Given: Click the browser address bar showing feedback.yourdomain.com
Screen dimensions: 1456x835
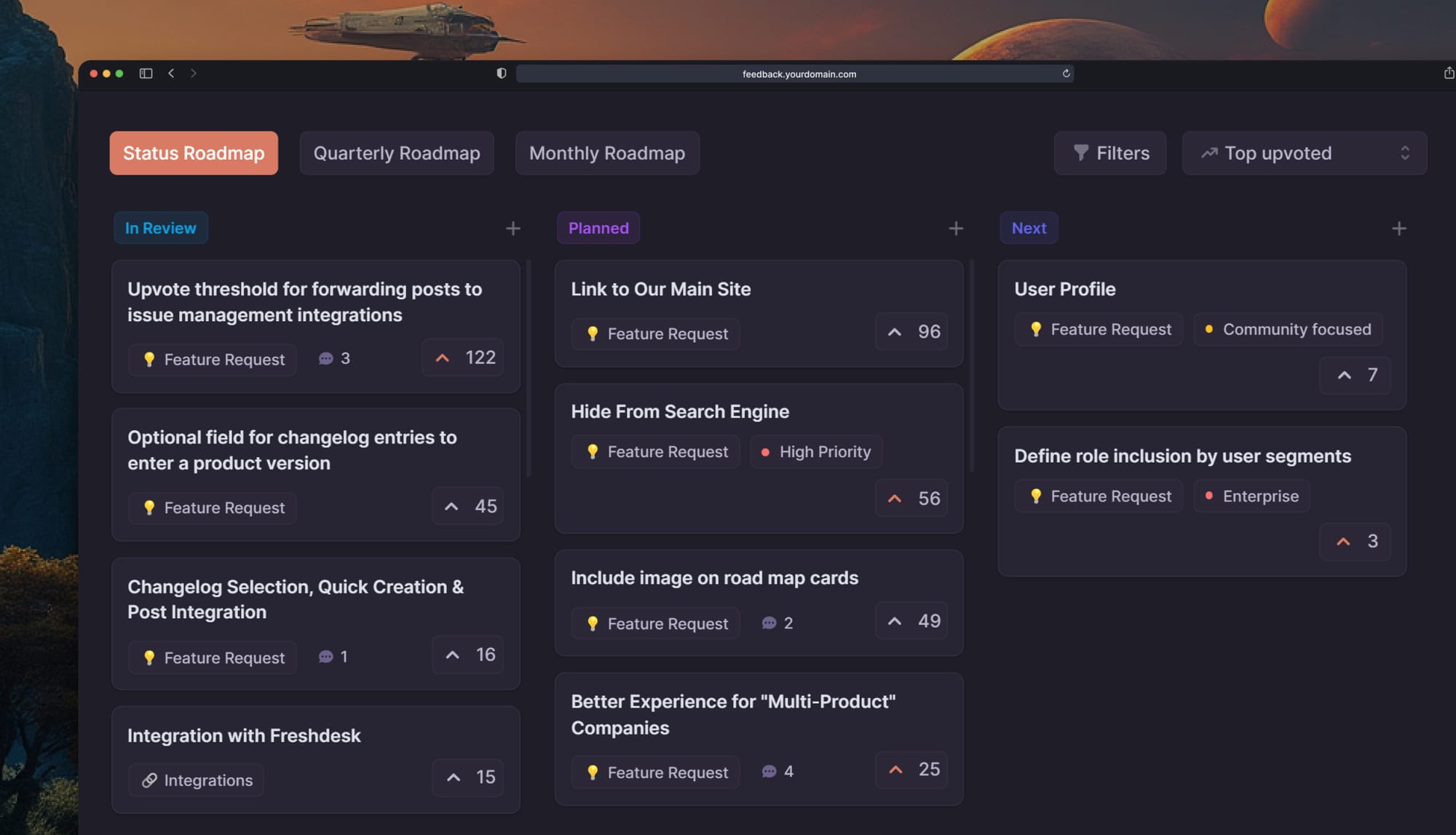Looking at the screenshot, I should click(x=799, y=74).
